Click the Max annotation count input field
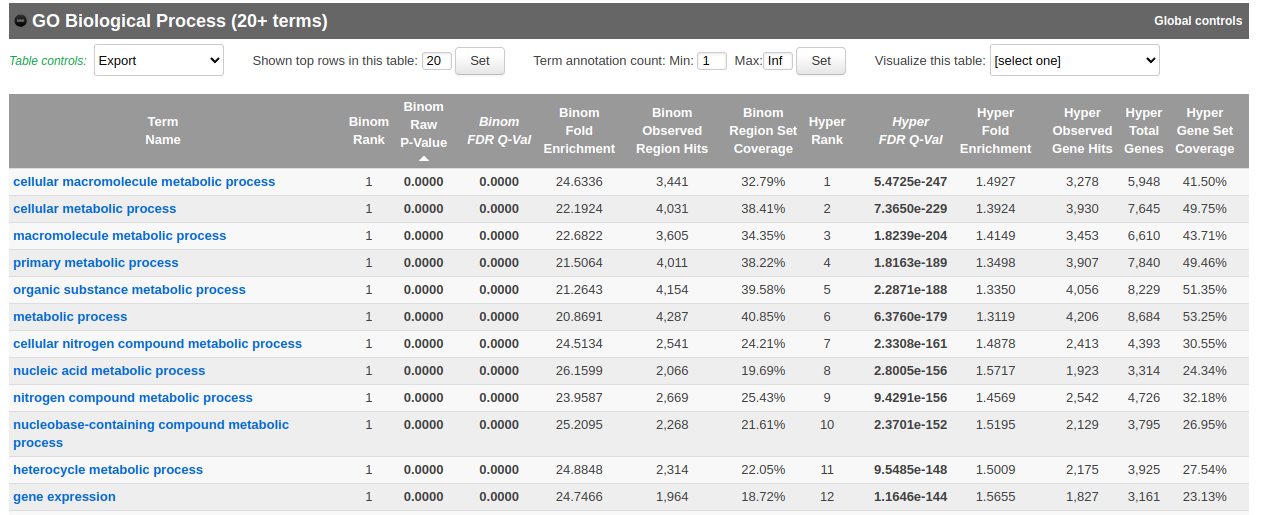Viewport: 1266px width, 515px height. tap(777, 61)
